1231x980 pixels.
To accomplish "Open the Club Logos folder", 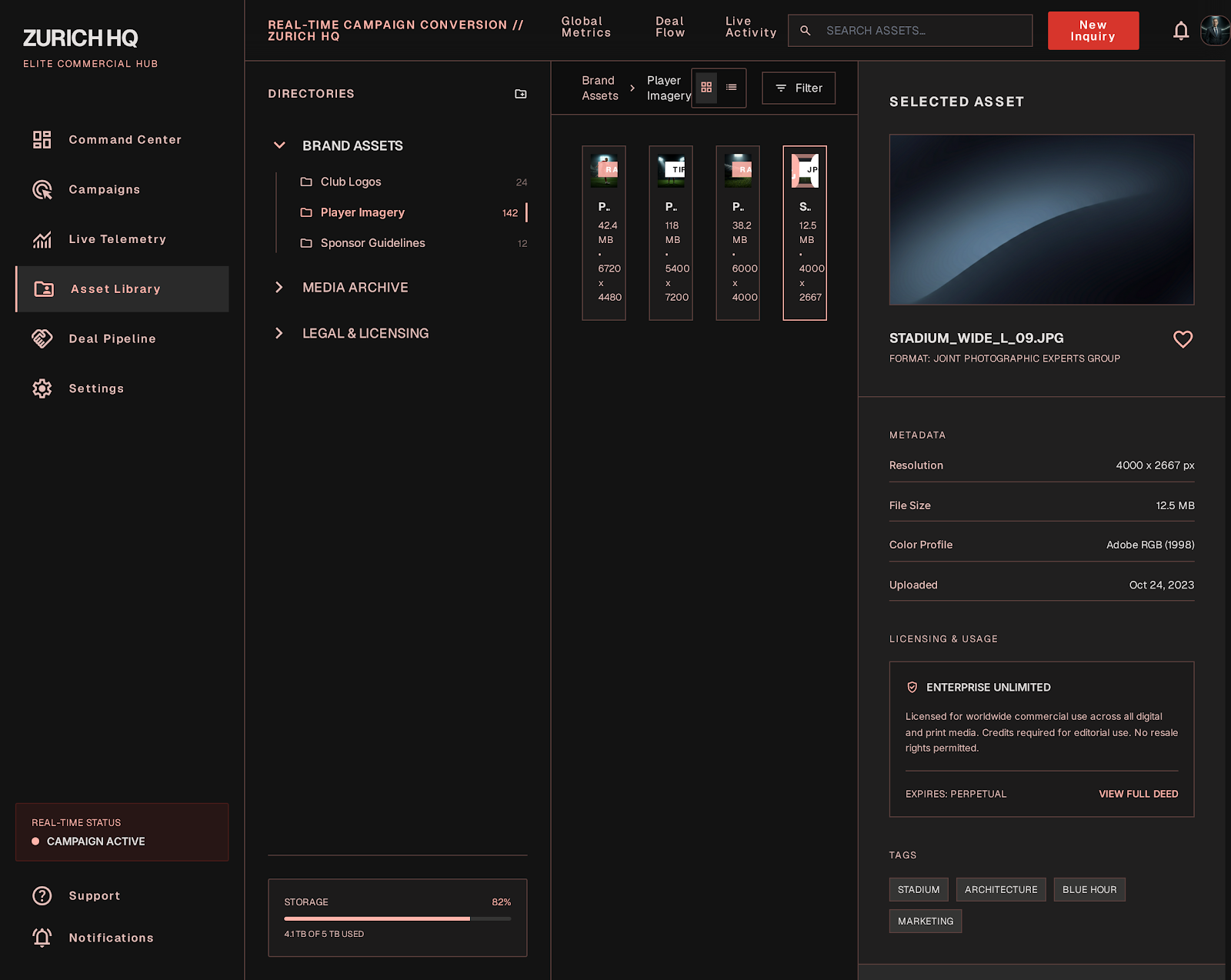I will [413, 182].
